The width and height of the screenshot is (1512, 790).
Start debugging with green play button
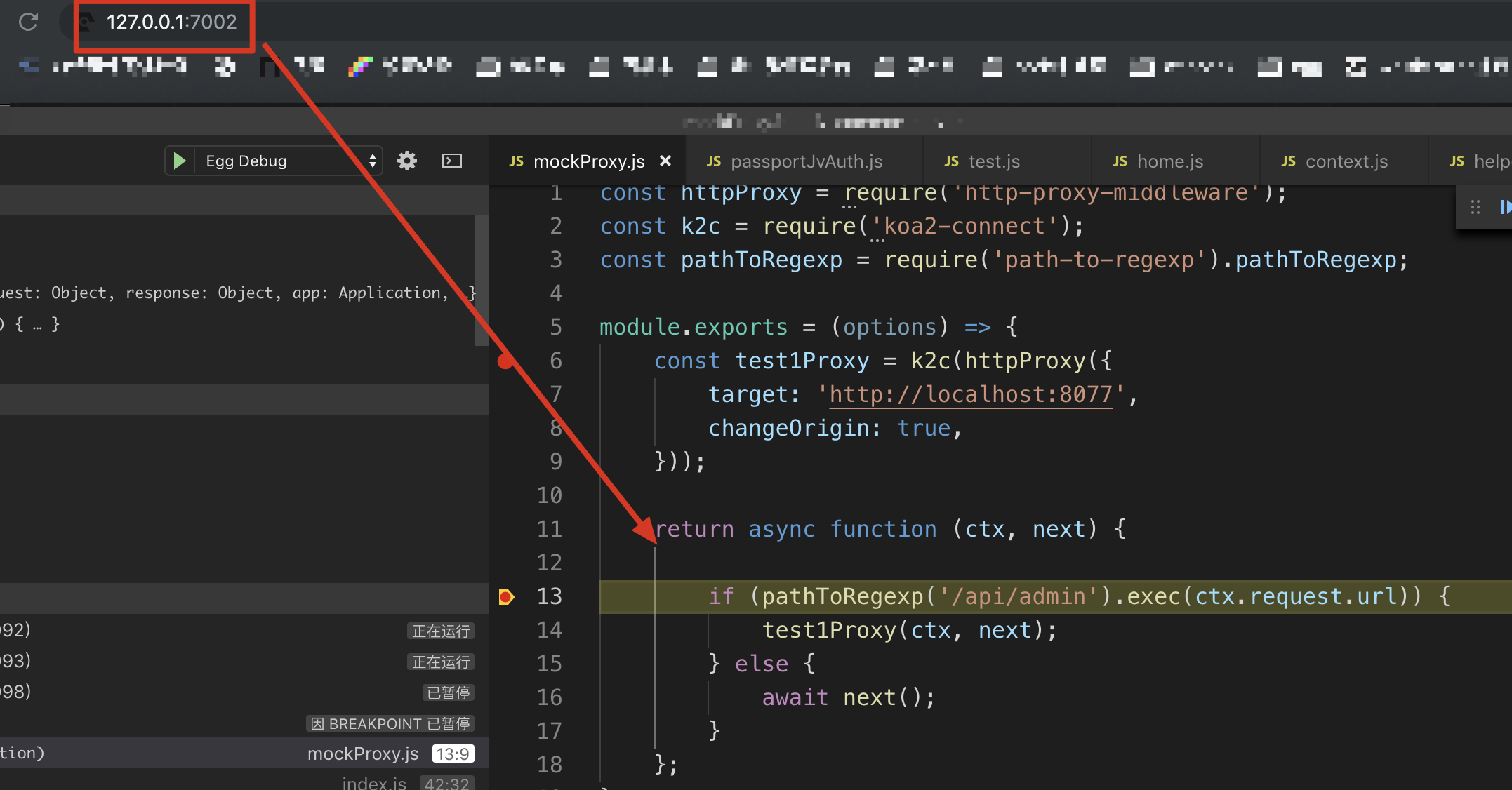(x=180, y=161)
